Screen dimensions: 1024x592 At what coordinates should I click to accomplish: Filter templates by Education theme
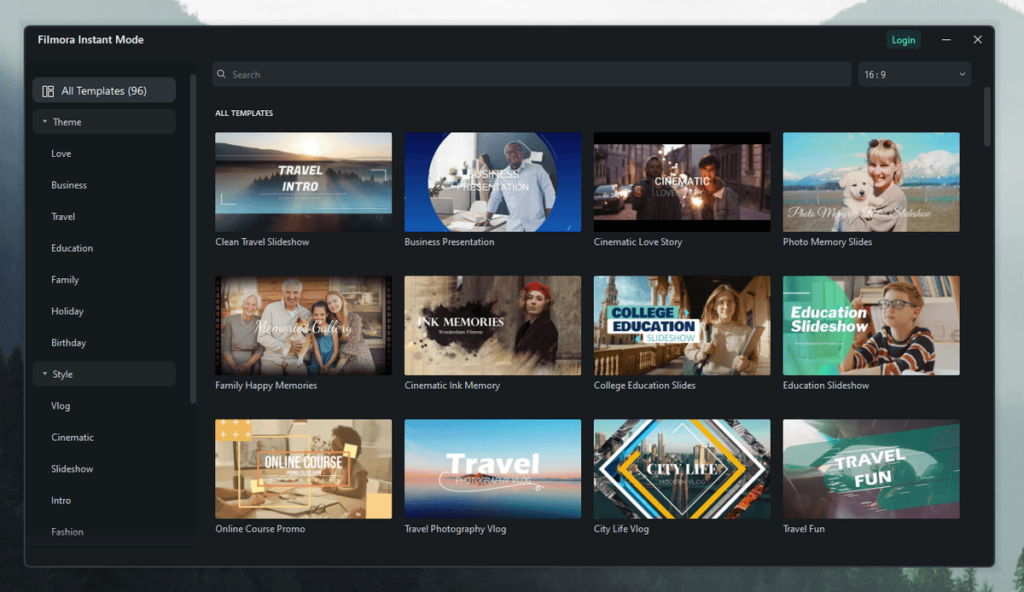click(72, 248)
